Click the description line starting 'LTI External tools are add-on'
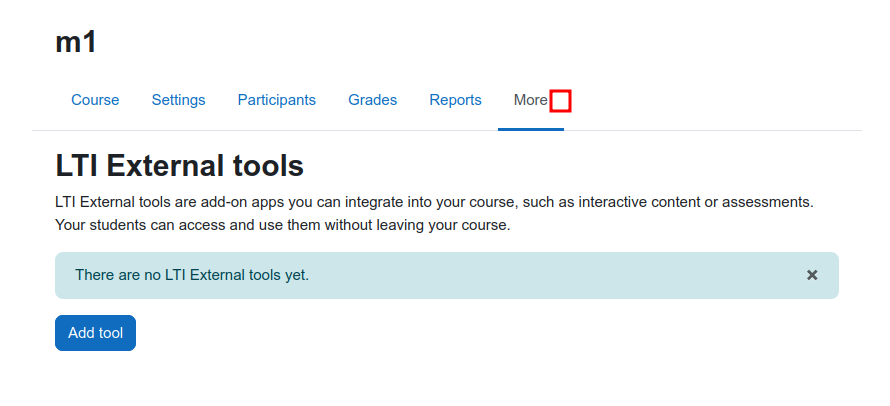This screenshot has height=406, width=890. [x=434, y=202]
